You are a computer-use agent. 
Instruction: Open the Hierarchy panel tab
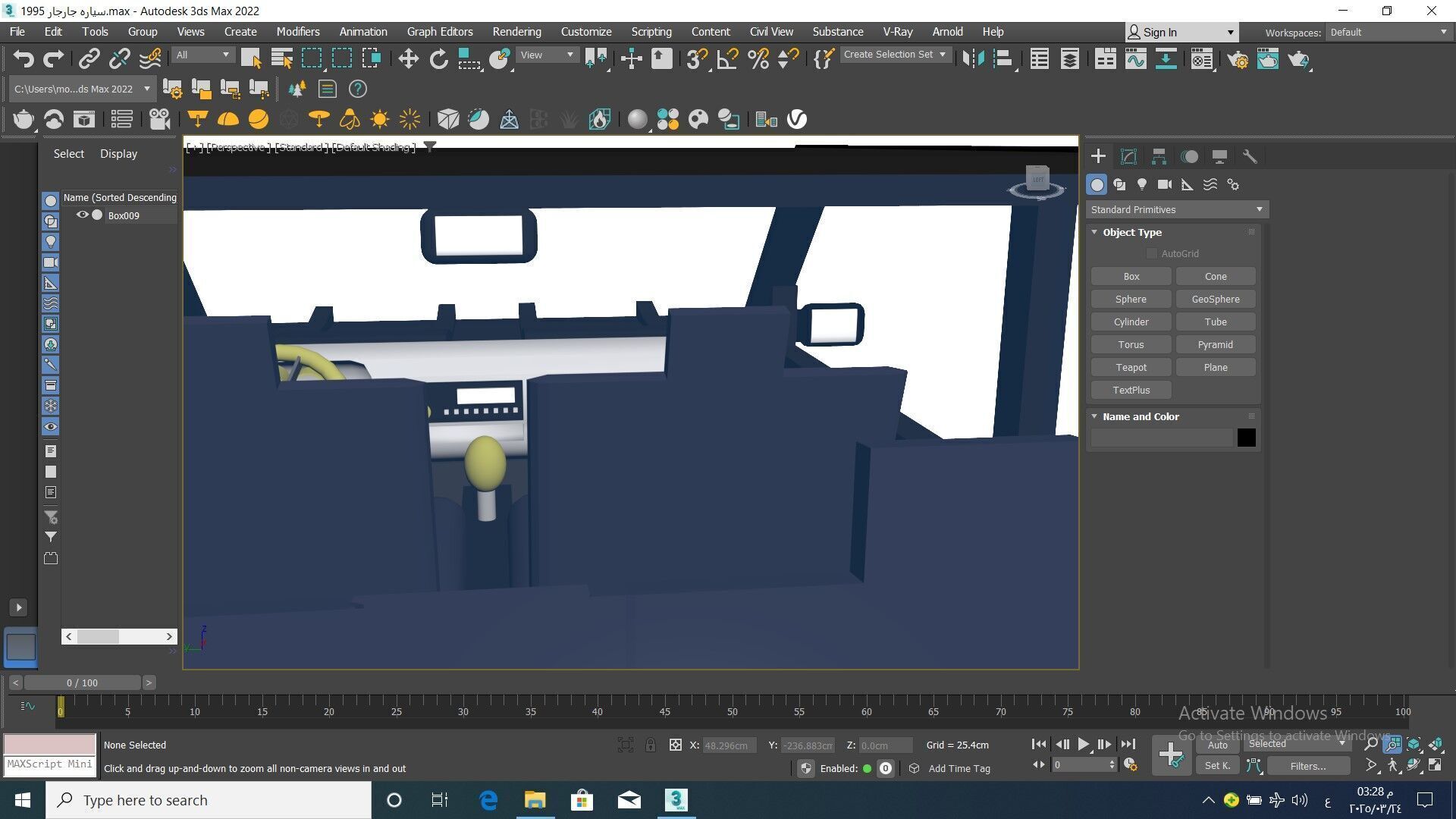(1159, 157)
